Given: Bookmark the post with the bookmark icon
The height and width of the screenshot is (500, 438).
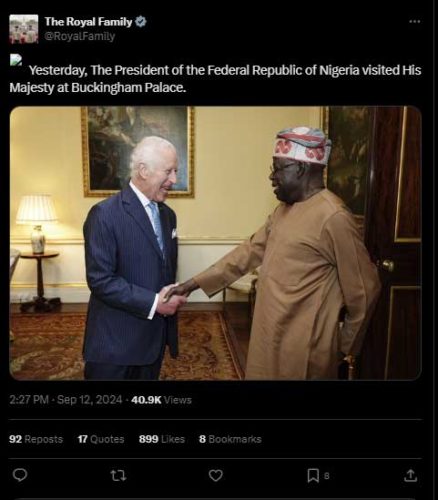Looking at the screenshot, I should 313,476.
